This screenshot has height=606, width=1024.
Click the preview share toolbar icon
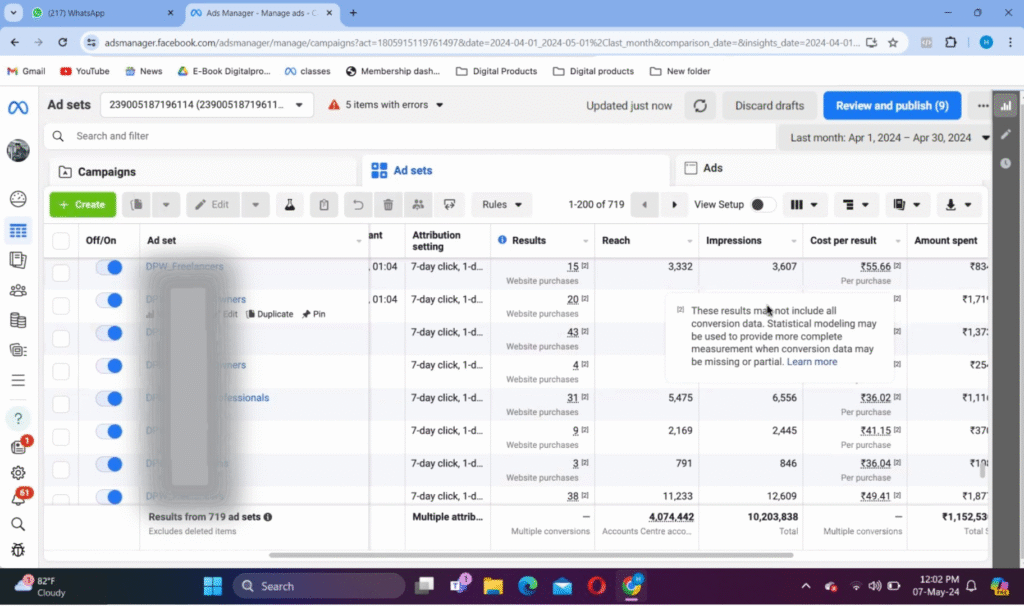[449, 204]
